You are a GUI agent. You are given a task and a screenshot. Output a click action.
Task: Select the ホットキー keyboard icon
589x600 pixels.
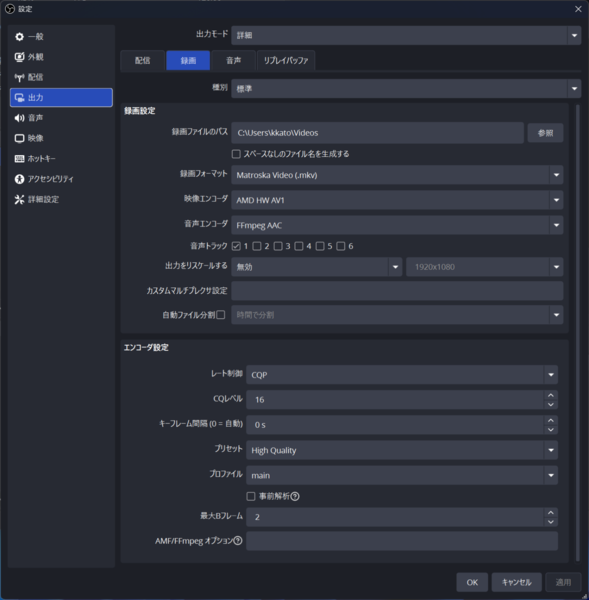19,158
